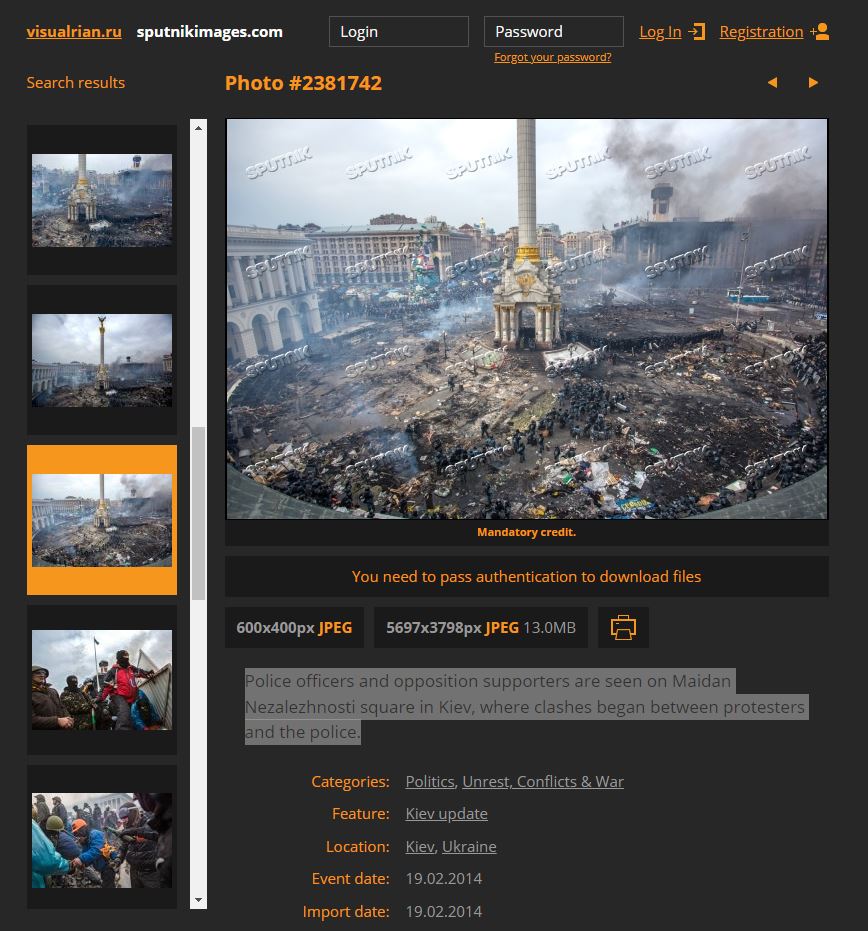Screen dimensions: 868x931
Task: Focus the Password input field
Action: point(553,32)
